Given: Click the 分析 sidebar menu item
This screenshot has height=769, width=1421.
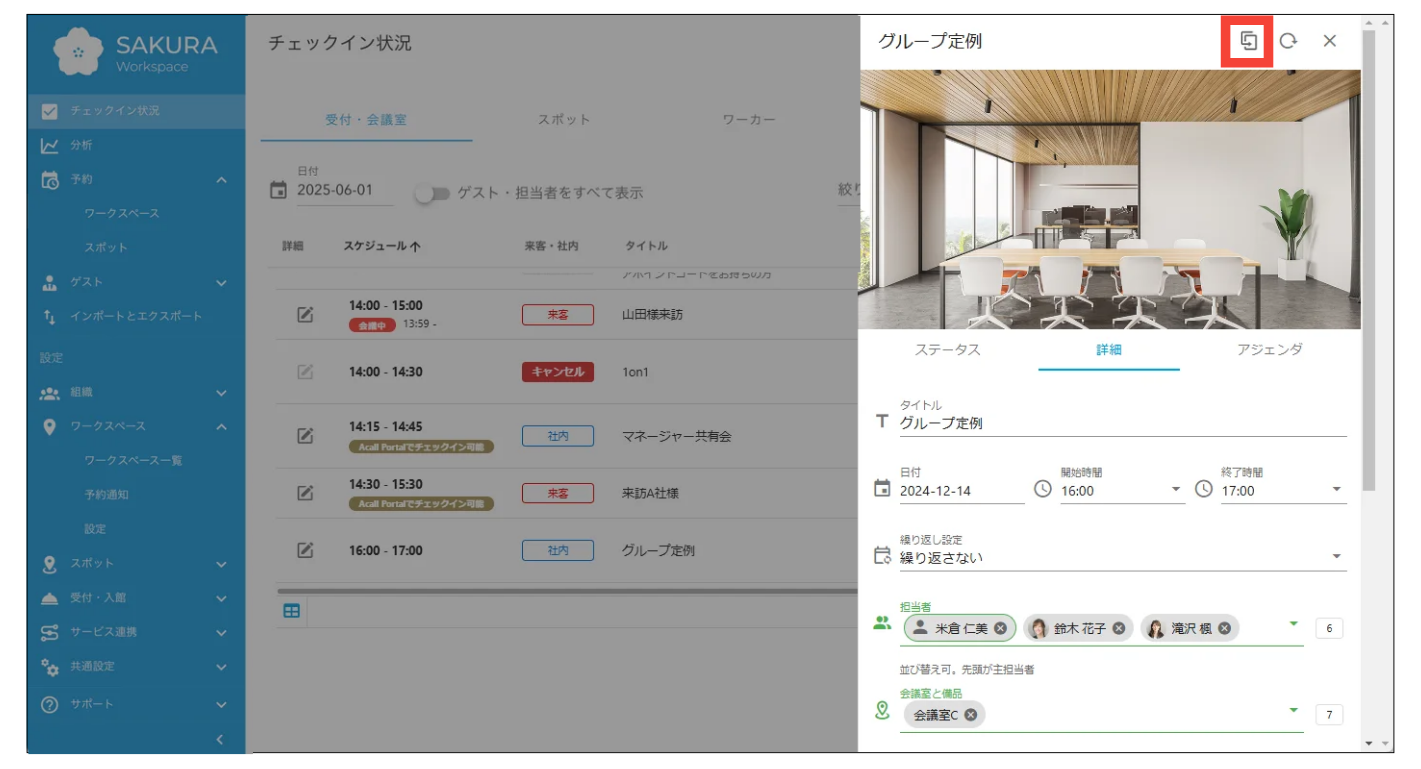Looking at the screenshot, I should tap(81, 145).
